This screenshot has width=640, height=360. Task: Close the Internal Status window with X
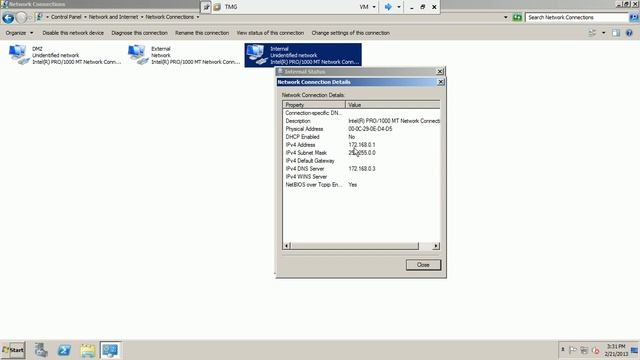click(x=440, y=71)
